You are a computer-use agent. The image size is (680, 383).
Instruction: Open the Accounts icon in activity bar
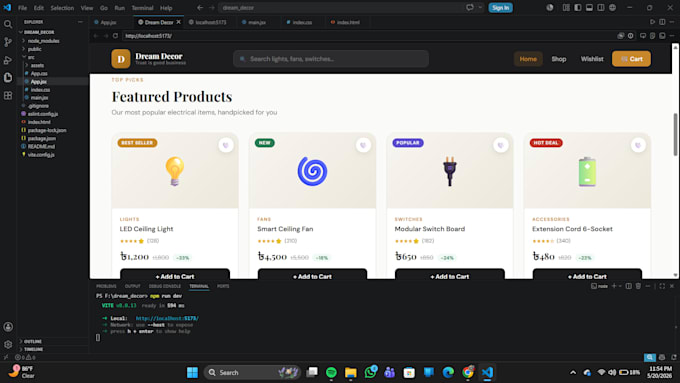pos(8,327)
